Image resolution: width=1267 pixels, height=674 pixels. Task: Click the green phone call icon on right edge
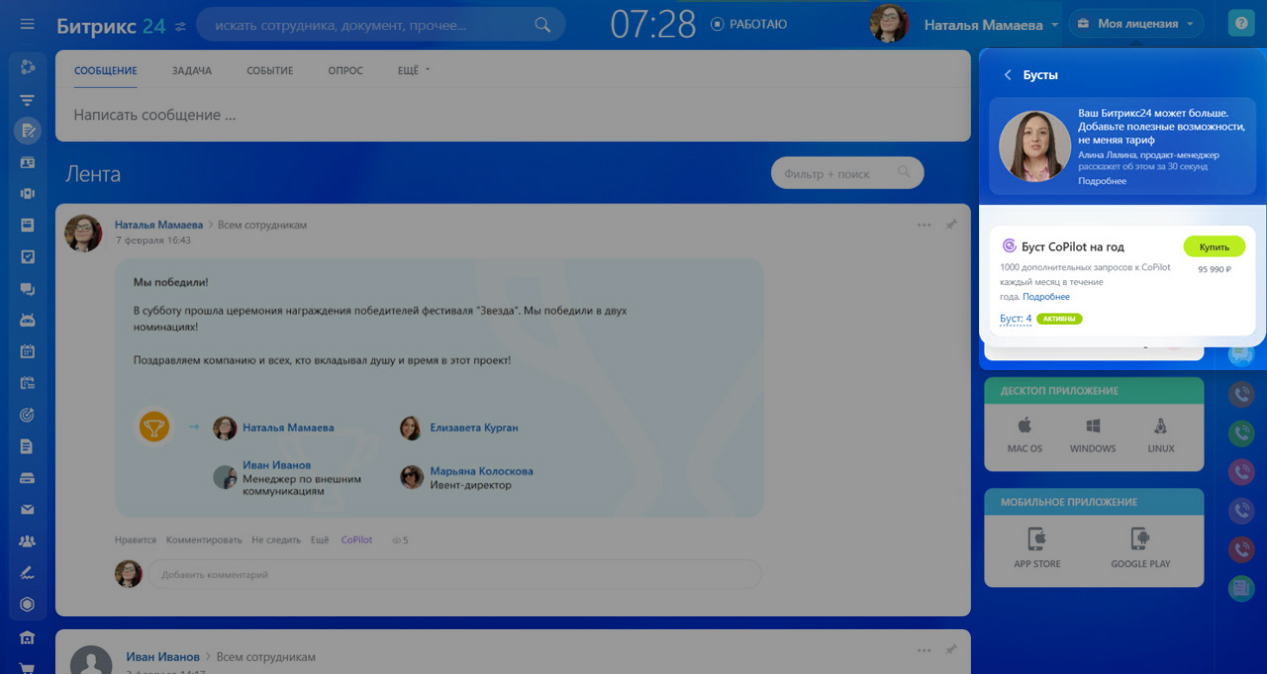tap(1241, 433)
